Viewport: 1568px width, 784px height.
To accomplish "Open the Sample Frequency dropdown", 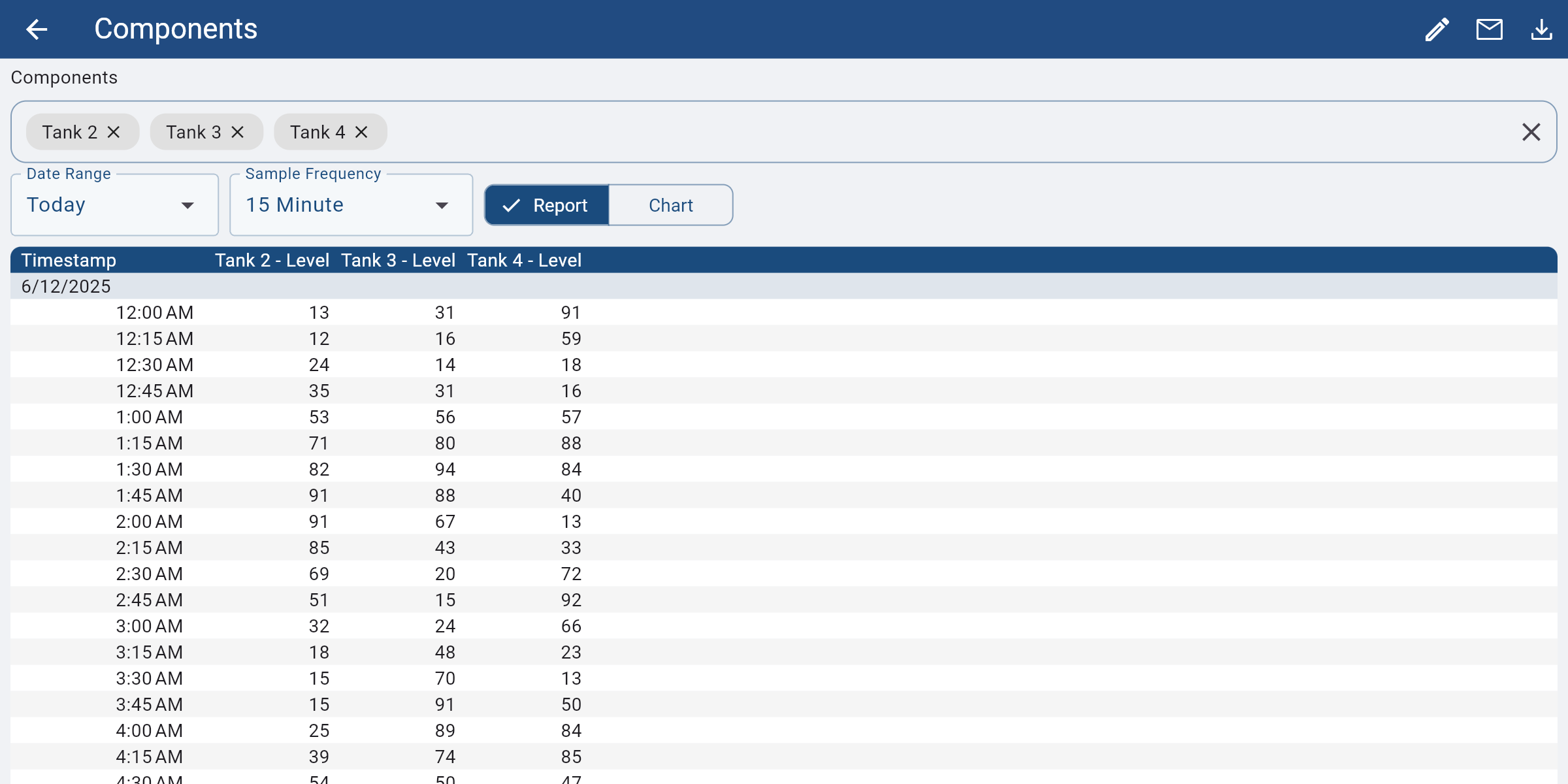I will (x=351, y=204).
